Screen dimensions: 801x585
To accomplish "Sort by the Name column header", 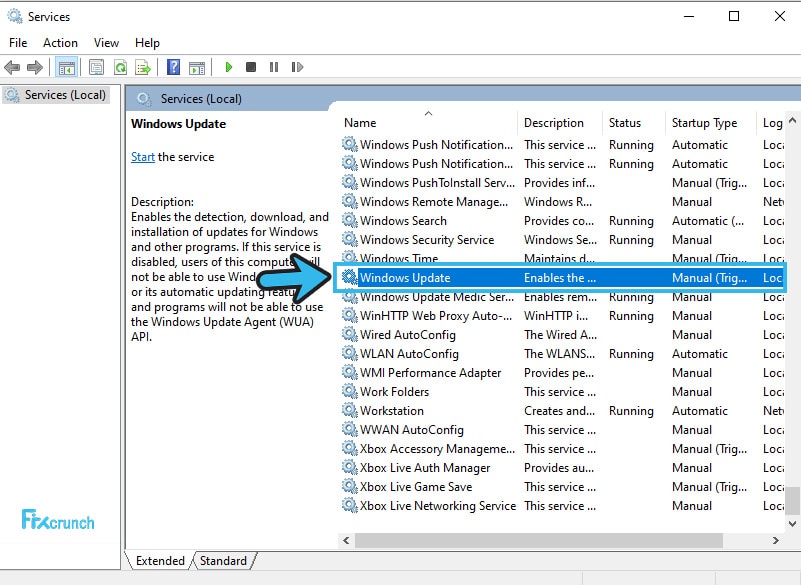I will click(x=428, y=123).
